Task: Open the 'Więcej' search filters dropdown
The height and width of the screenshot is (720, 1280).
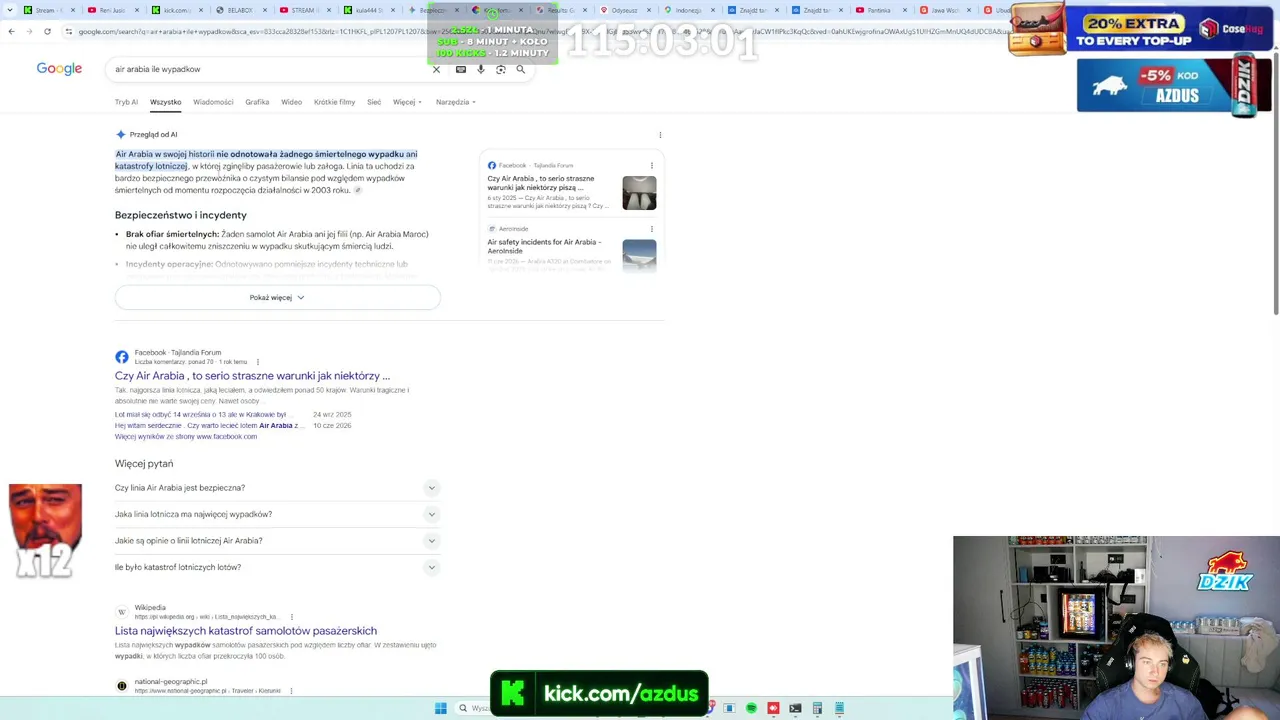Action: point(407,102)
